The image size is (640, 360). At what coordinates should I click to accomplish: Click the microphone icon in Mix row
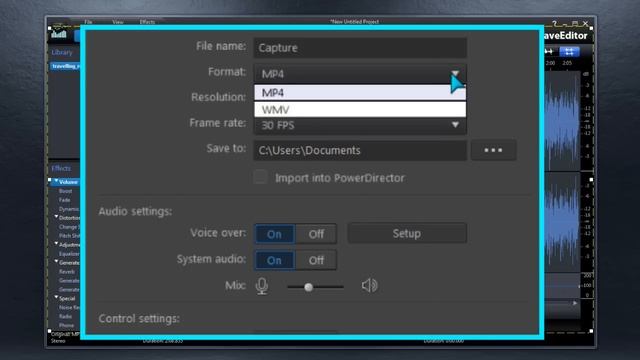click(x=262, y=286)
